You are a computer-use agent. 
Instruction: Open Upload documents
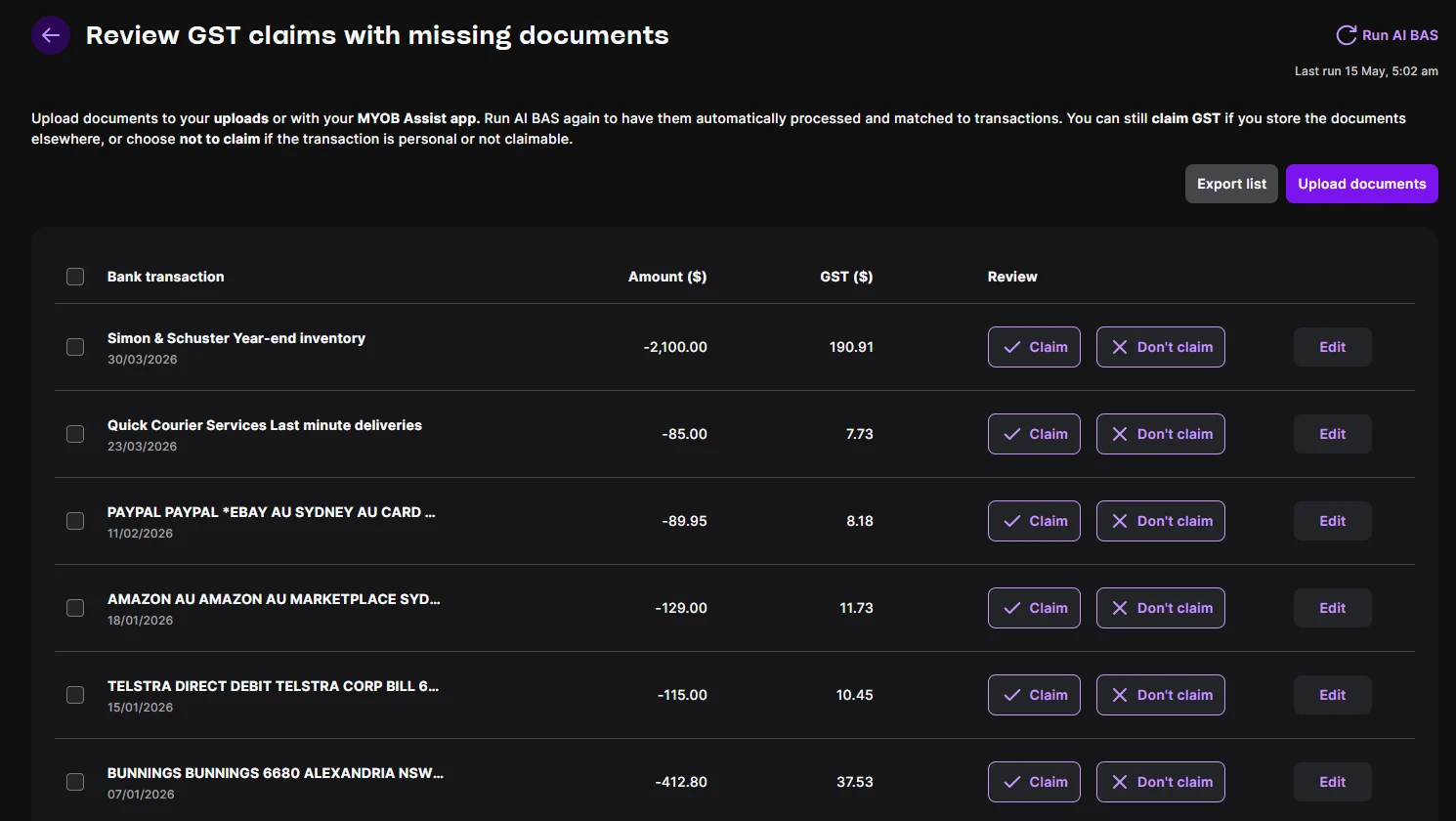point(1362,184)
